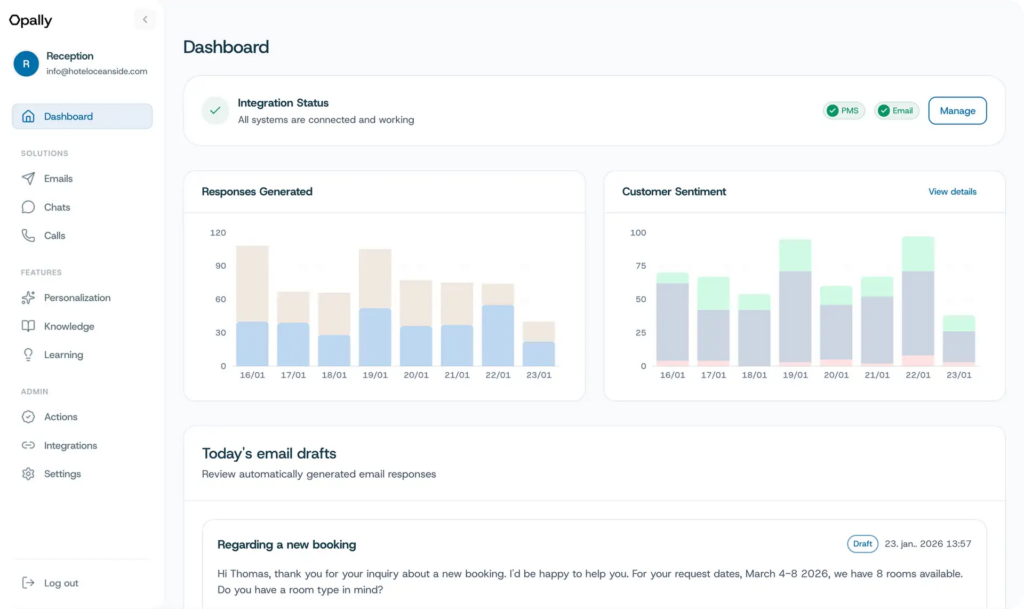The width and height of the screenshot is (1024, 609).
Task: Click the PMS status badge
Action: [844, 111]
